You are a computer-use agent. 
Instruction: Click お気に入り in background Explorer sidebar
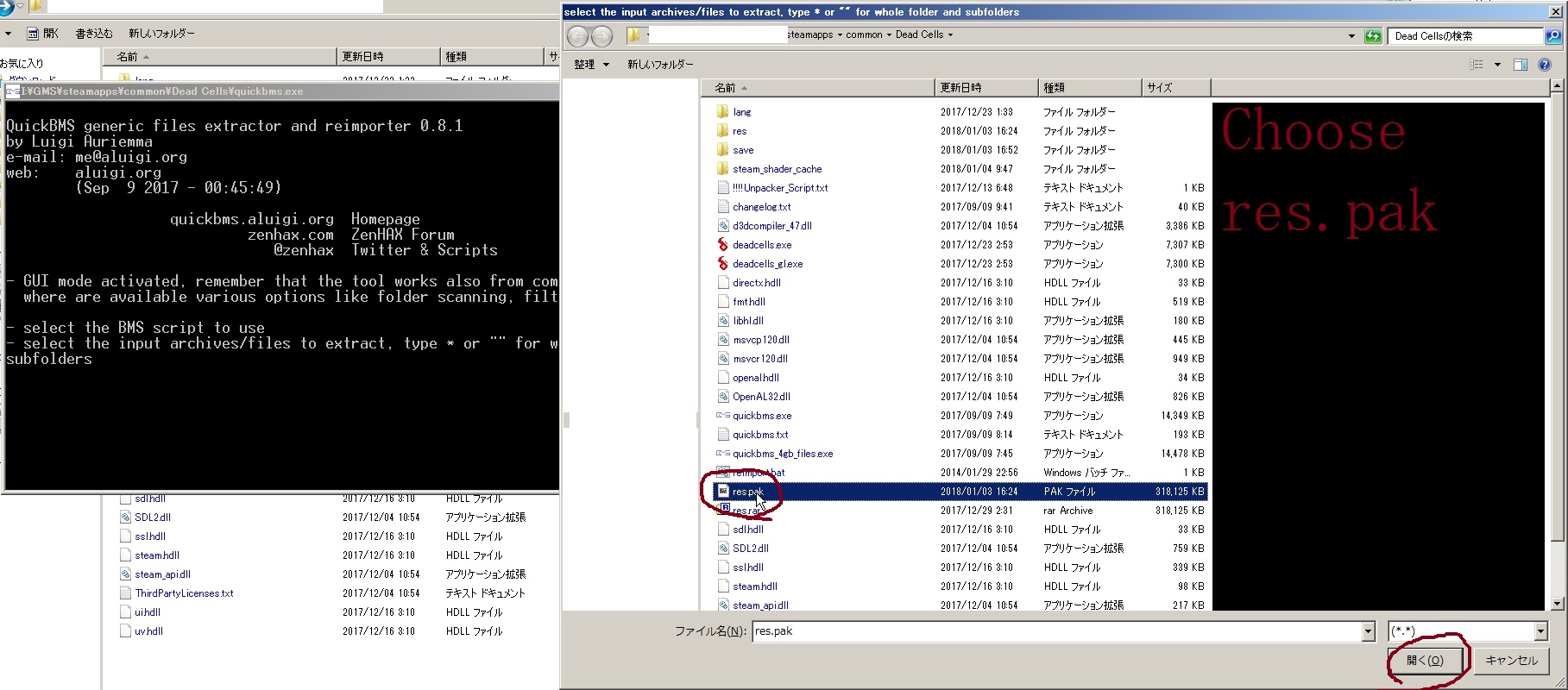[x=22, y=63]
